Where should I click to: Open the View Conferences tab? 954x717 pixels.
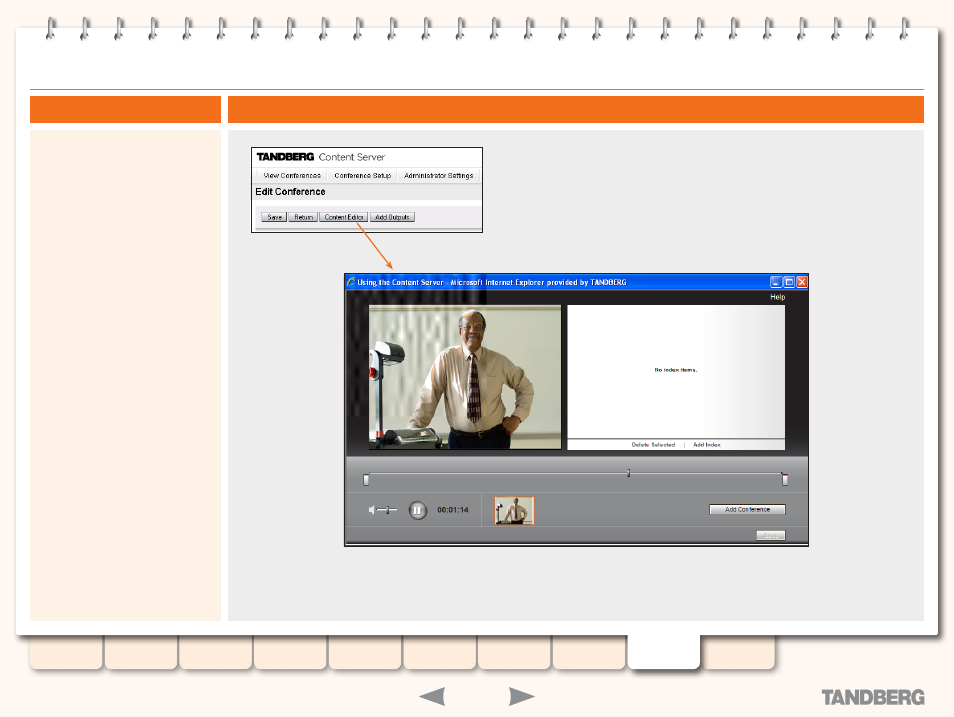[292, 175]
